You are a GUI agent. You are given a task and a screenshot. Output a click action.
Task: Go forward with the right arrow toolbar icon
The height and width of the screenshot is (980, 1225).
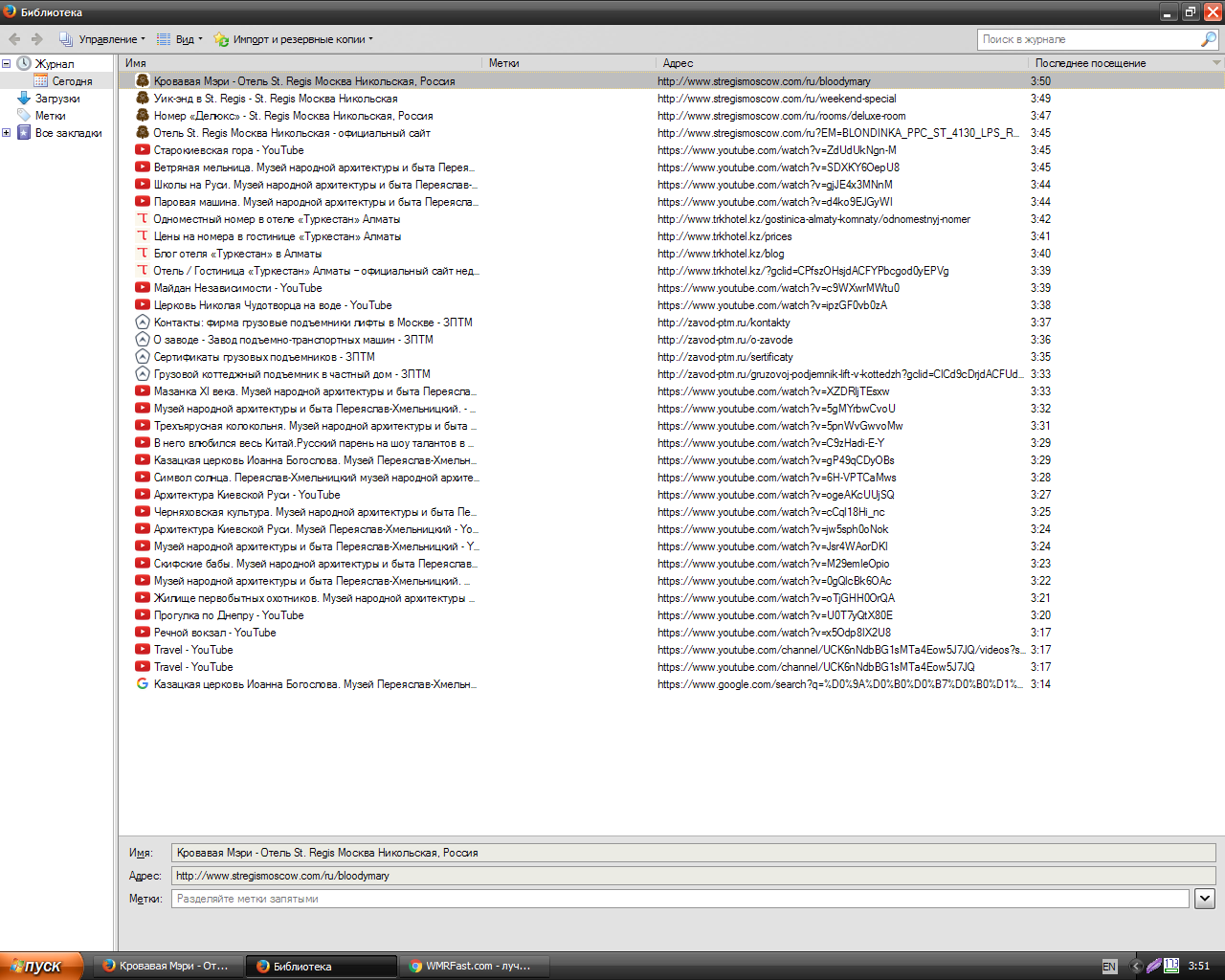pos(37,39)
